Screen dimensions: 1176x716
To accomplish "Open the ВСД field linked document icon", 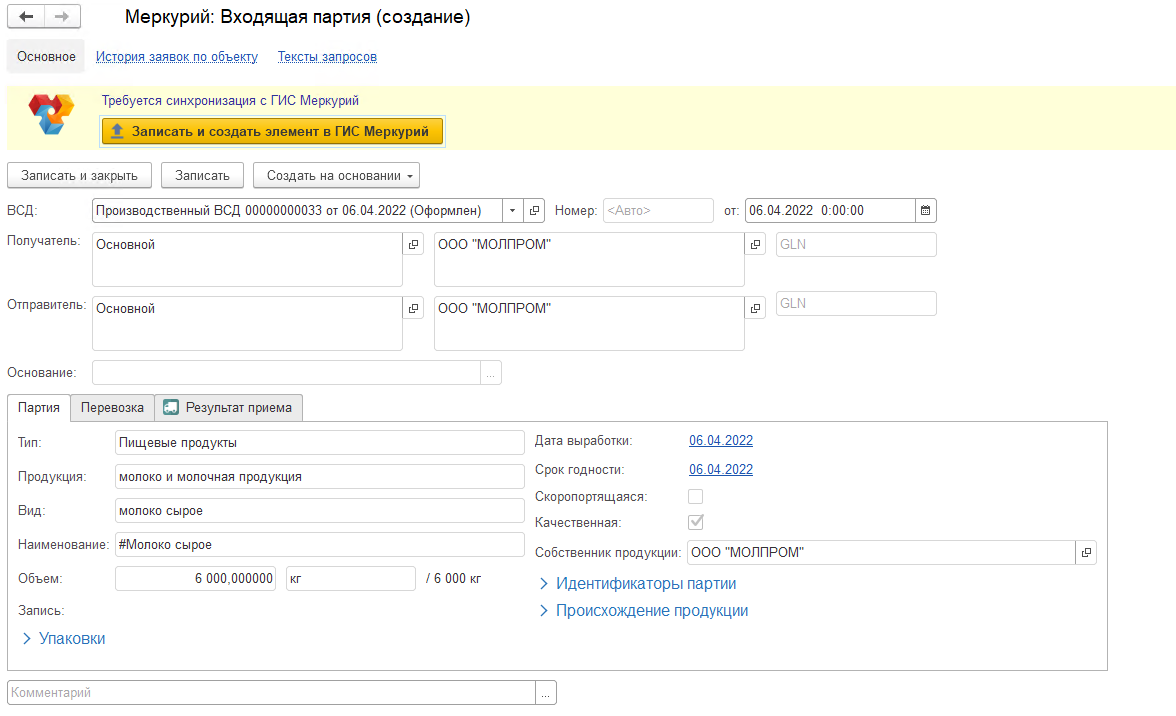I will (x=535, y=211).
